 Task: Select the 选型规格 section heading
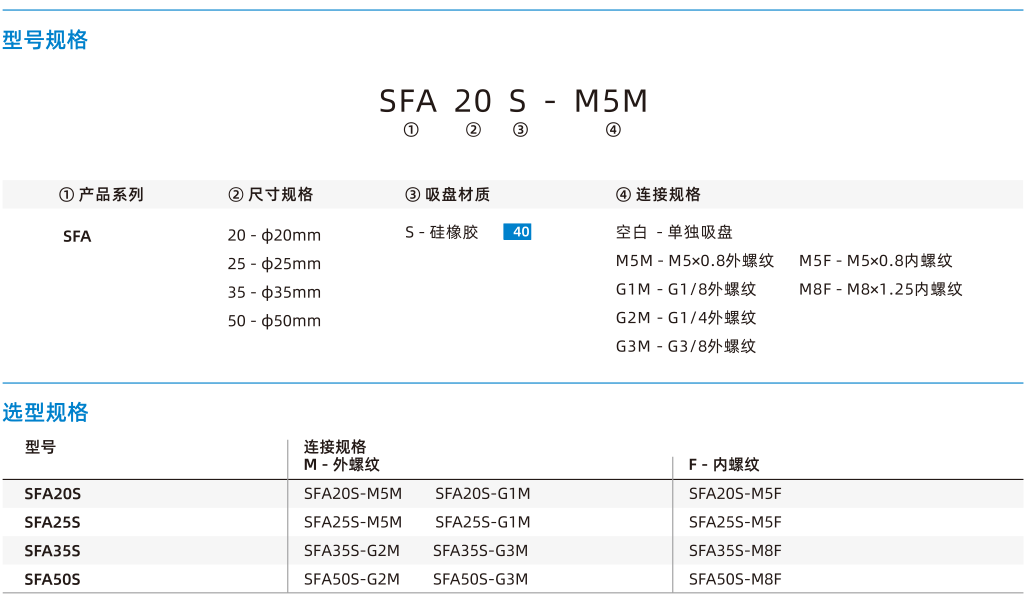click(x=45, y=412)
